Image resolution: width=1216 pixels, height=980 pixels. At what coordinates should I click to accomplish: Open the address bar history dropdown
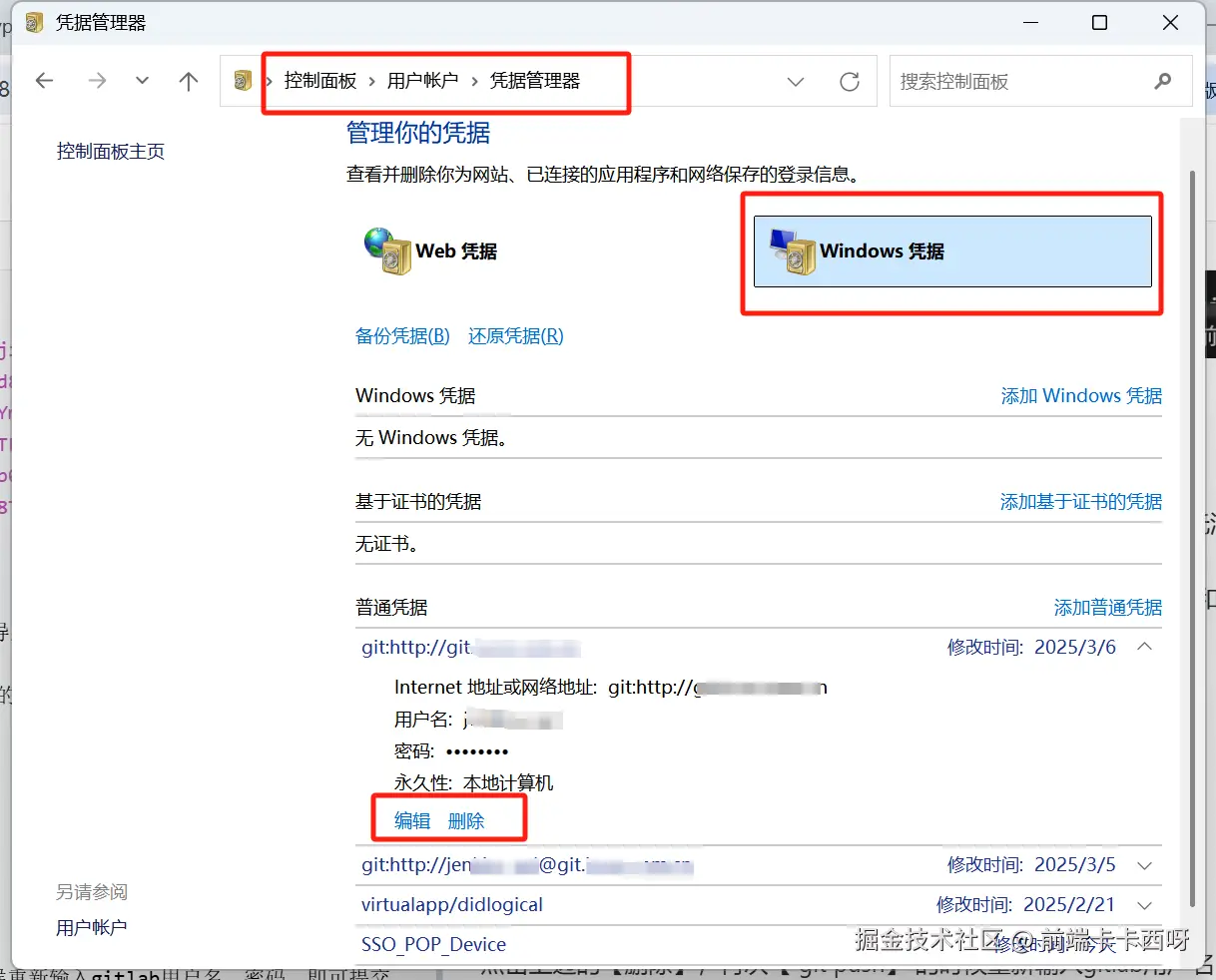tap(796, 82)
